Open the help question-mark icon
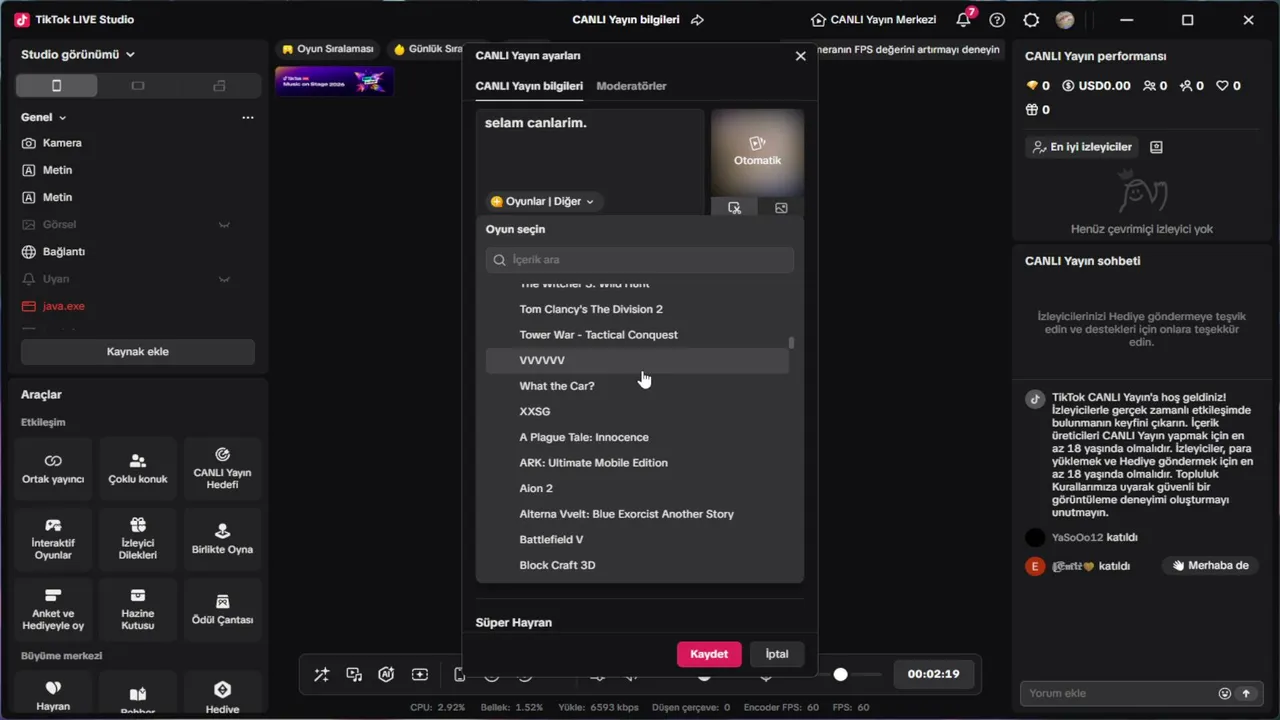Image resolution: width=1280 pixels, height=720 pixels. pyautogui.click(x=997, y=20)
